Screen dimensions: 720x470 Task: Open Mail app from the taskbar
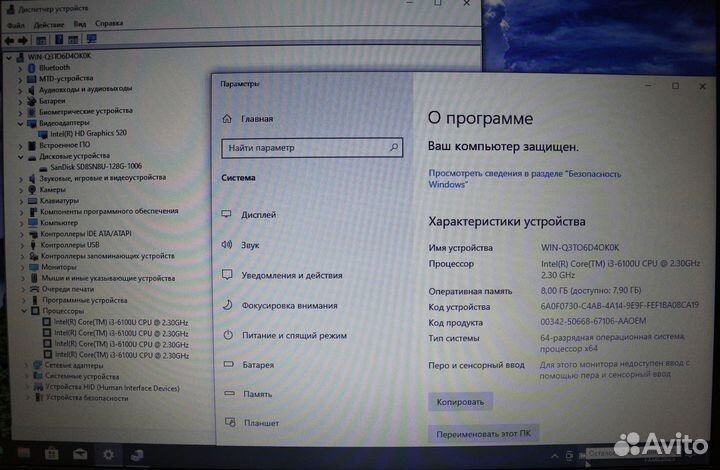[x=80, y=455]
